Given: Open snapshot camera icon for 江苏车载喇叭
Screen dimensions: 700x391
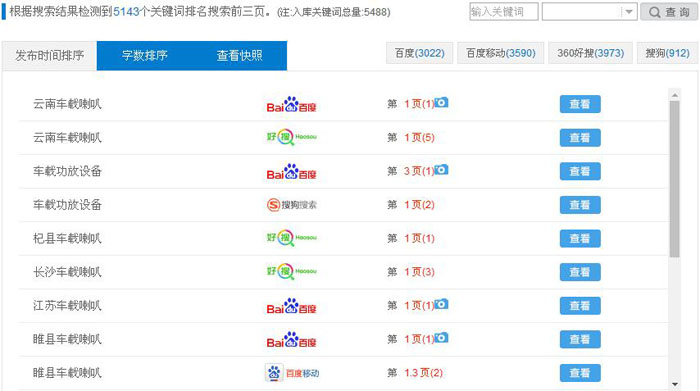Looking at the screenshot, I should coord(441,304).
